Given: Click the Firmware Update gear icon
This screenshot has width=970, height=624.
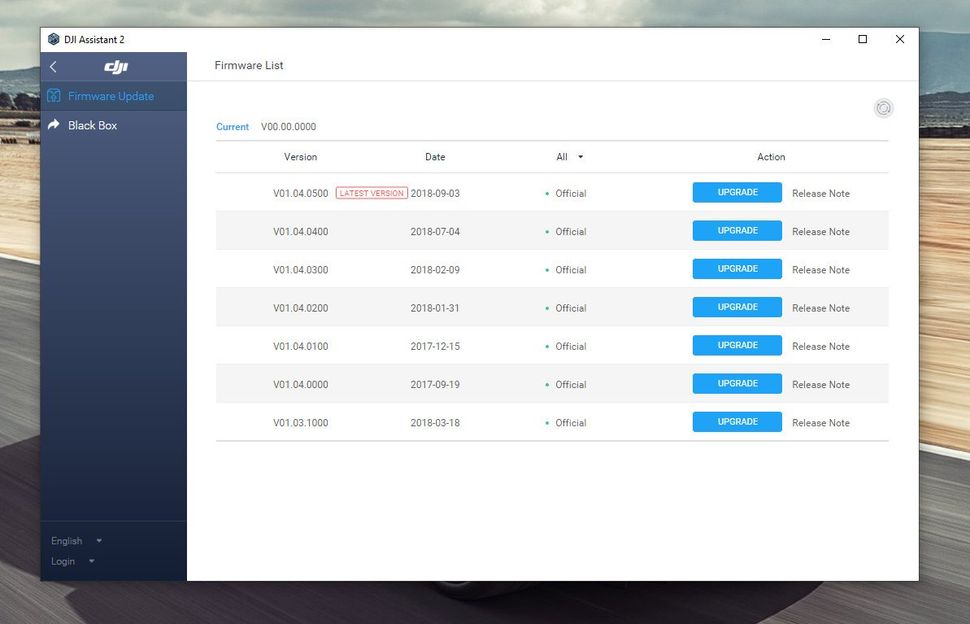Looking at the screenshot, I should 52,95.
